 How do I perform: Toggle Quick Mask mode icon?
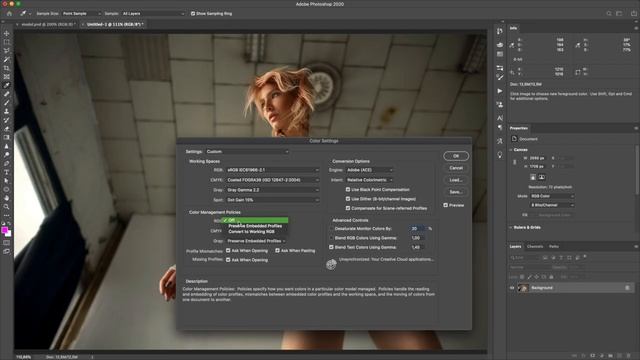point(7,243)
